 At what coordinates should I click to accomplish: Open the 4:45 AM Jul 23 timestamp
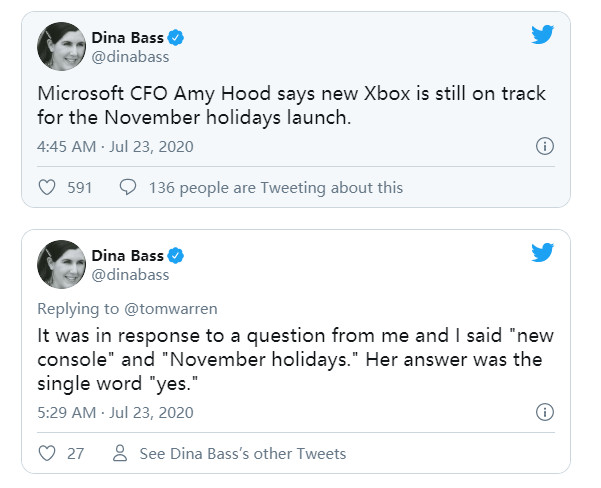115,146
